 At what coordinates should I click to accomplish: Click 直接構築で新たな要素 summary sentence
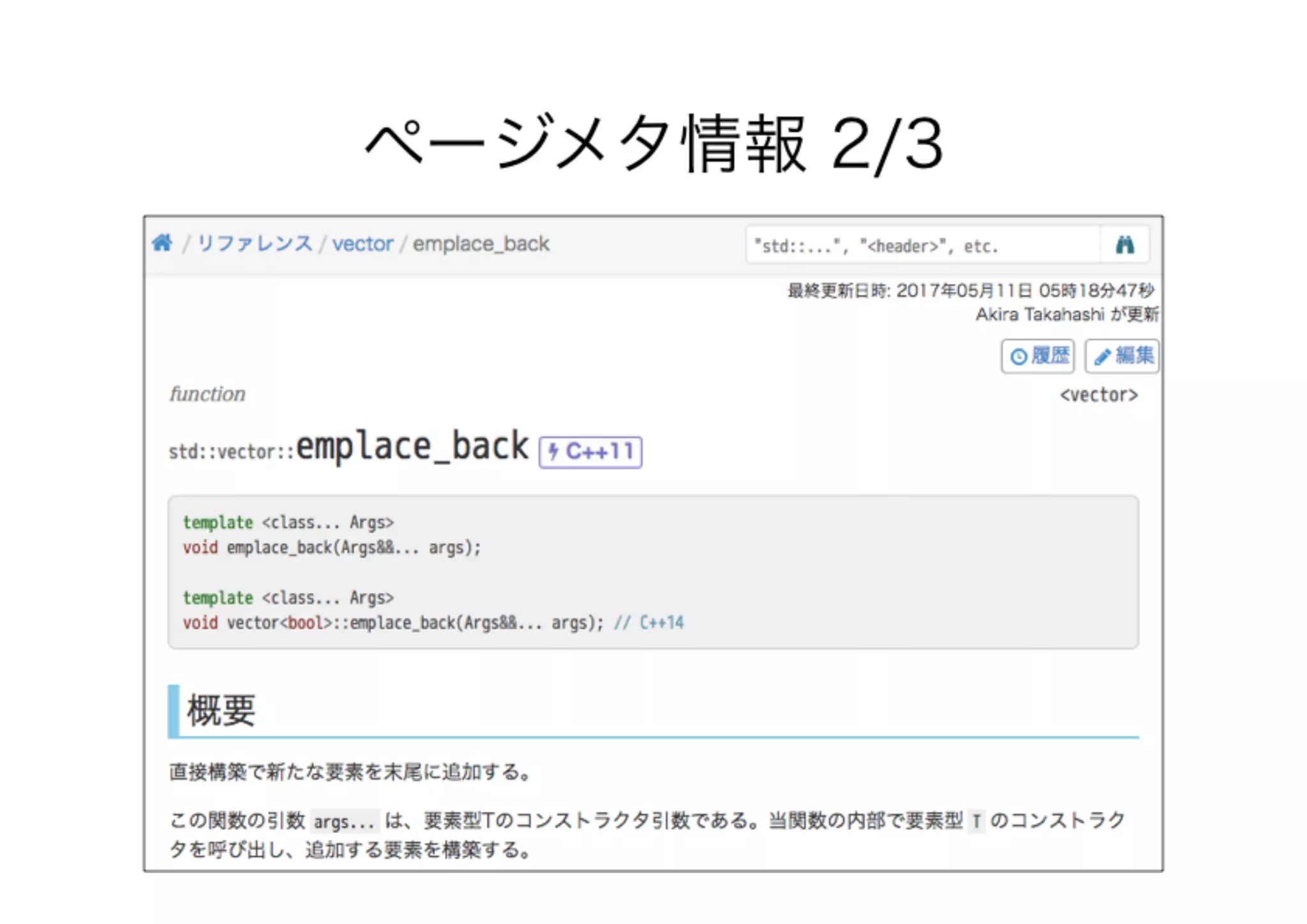click(x=351, y=772)
